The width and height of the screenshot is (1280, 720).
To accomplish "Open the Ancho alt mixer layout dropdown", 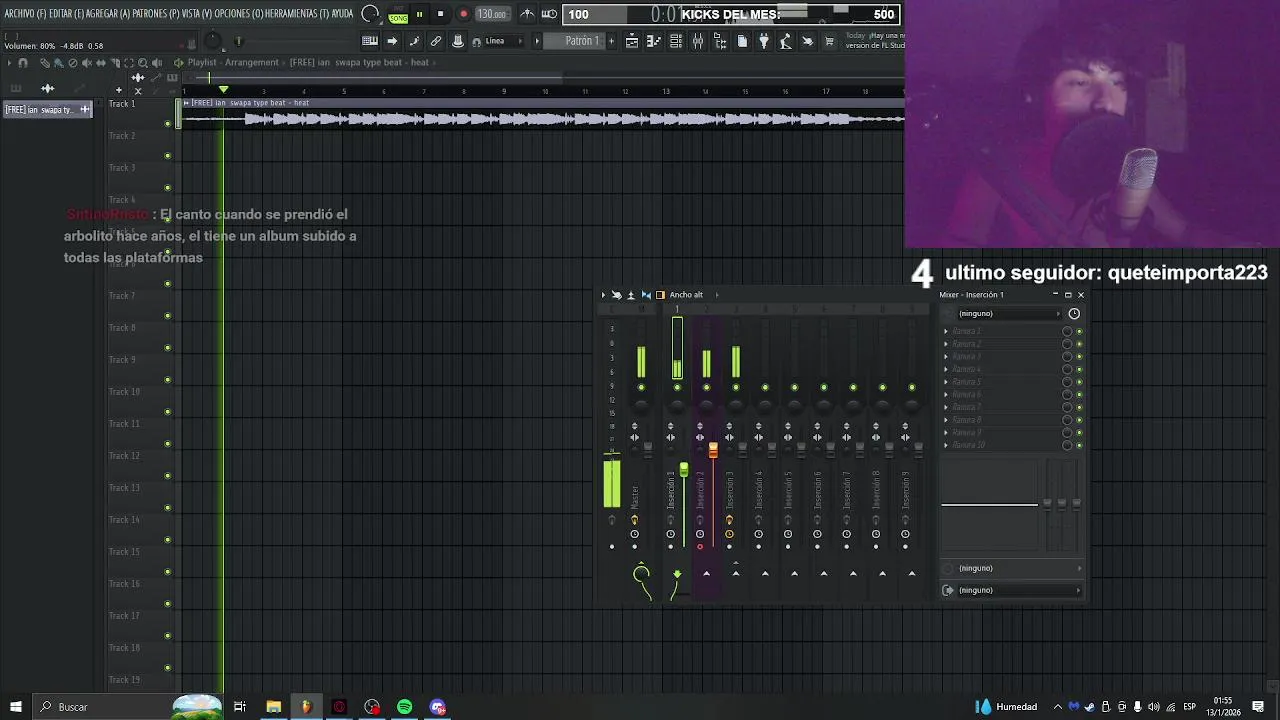I will coord(692,295).
